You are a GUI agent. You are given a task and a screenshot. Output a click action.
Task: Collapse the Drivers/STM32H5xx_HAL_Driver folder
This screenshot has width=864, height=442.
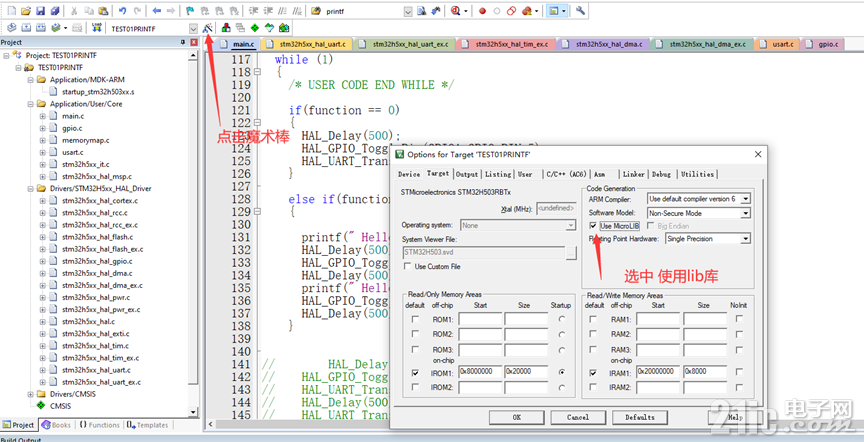(30, 188)
